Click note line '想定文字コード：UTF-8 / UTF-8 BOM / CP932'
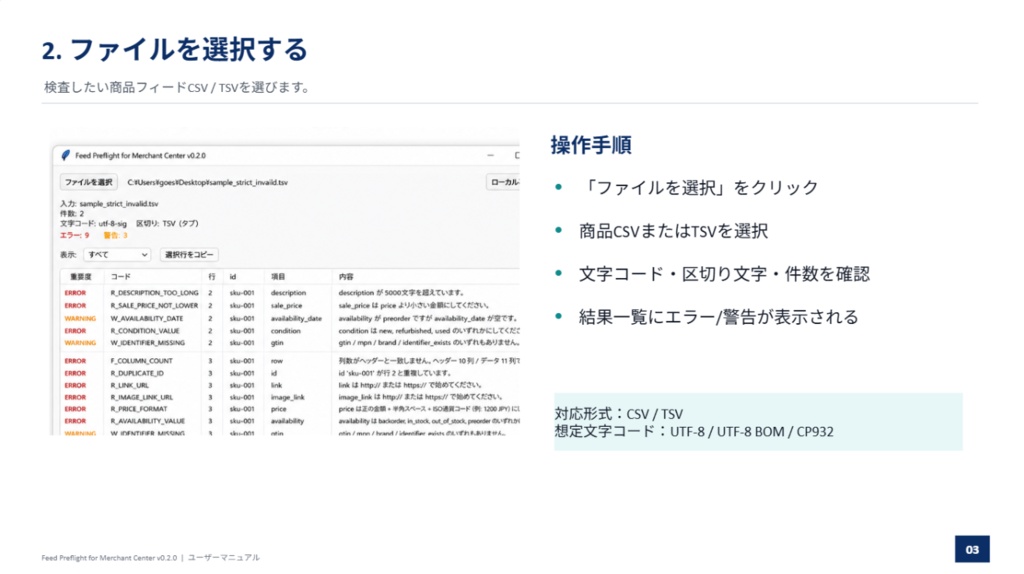This screenshot has height=574, width=1024. click(x=694, y=432)
